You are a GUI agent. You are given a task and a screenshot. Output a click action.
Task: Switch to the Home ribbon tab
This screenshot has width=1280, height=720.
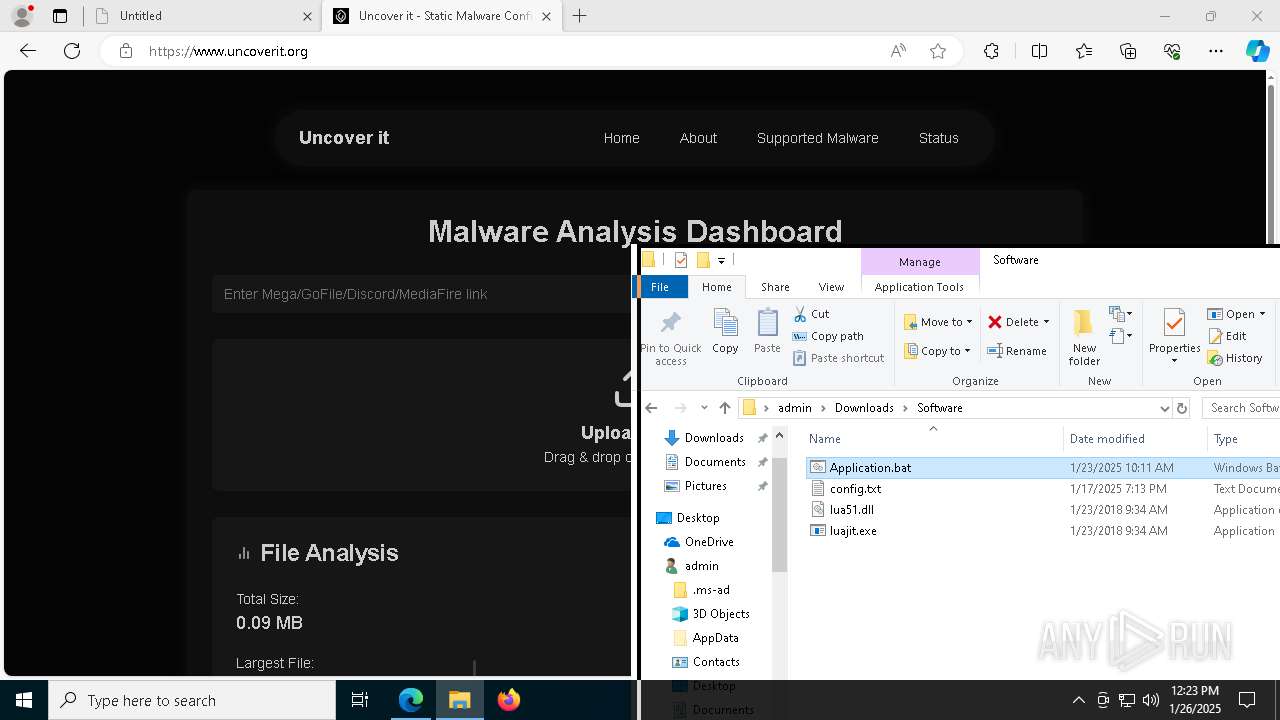[x=716, y=287]
